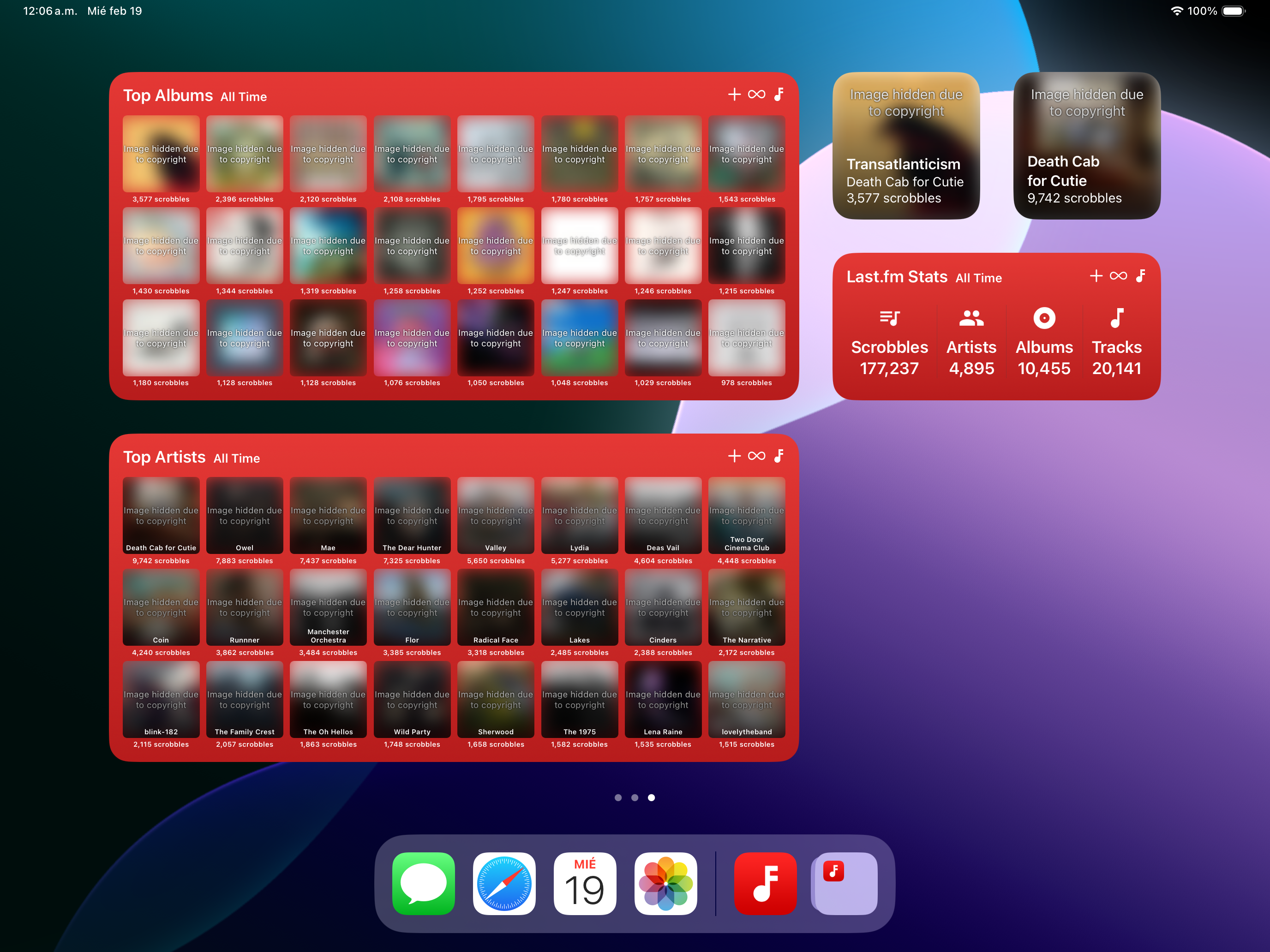Screen dimensions: 1270x952
Task: Tap the 4,895 Artists count
Action: 971,369
